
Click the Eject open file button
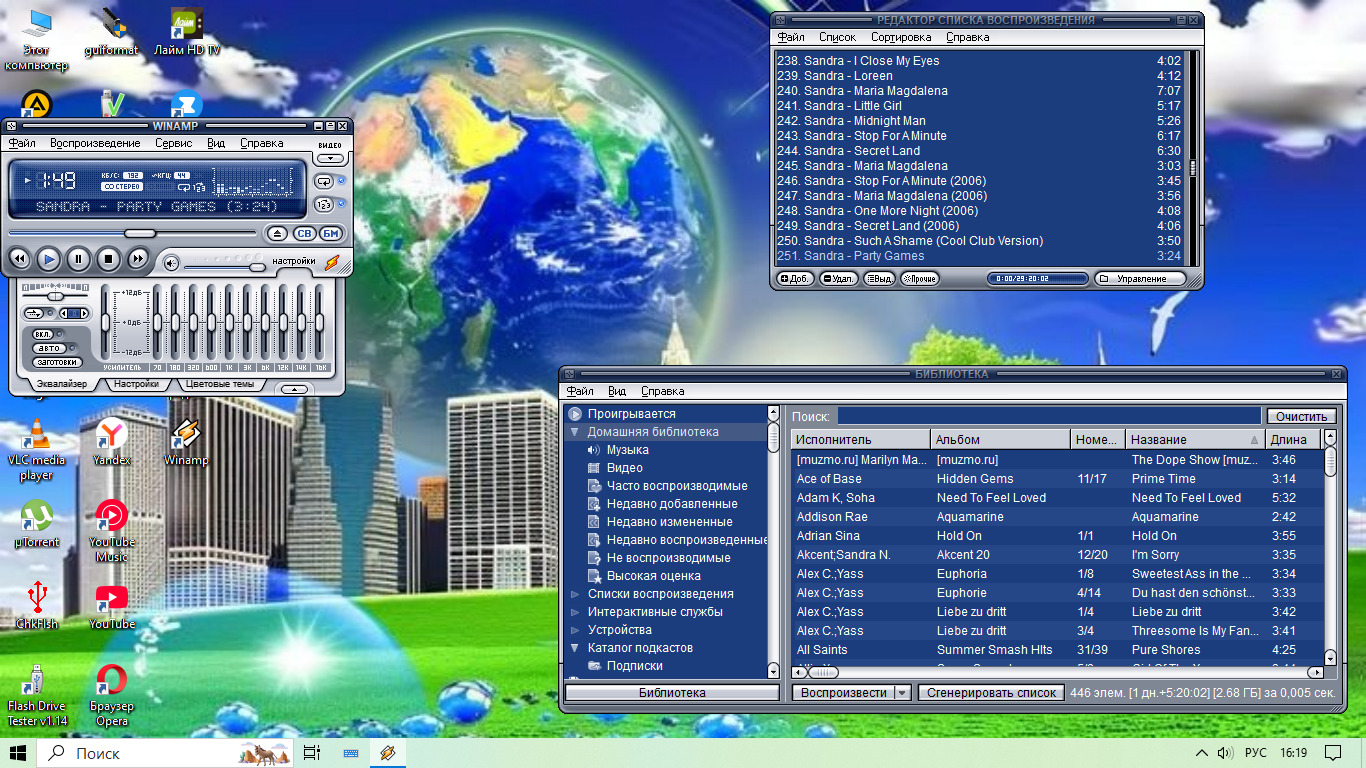point(278,234)
